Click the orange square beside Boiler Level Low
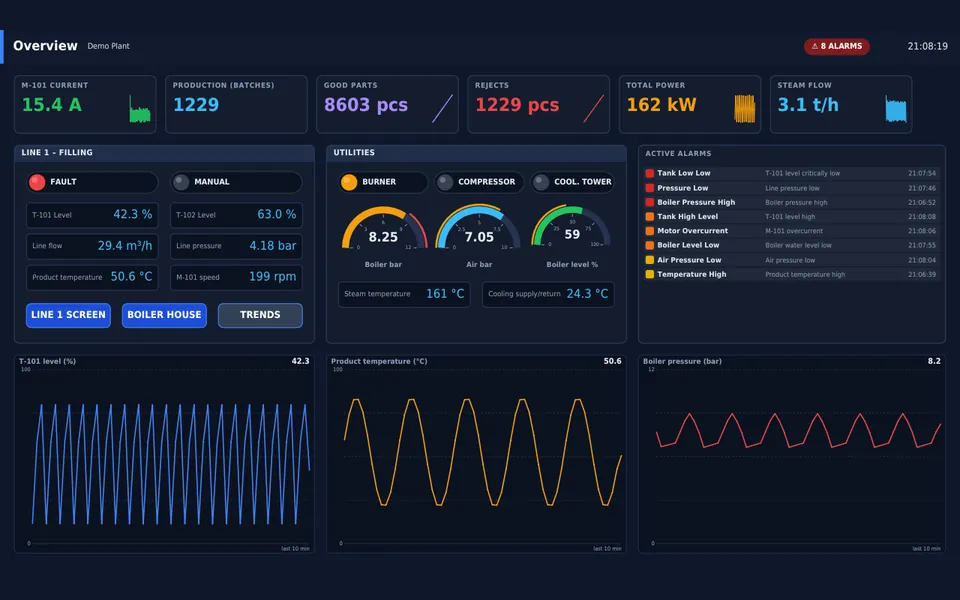Viewport: 960px width, 600px height. (650, 245)
